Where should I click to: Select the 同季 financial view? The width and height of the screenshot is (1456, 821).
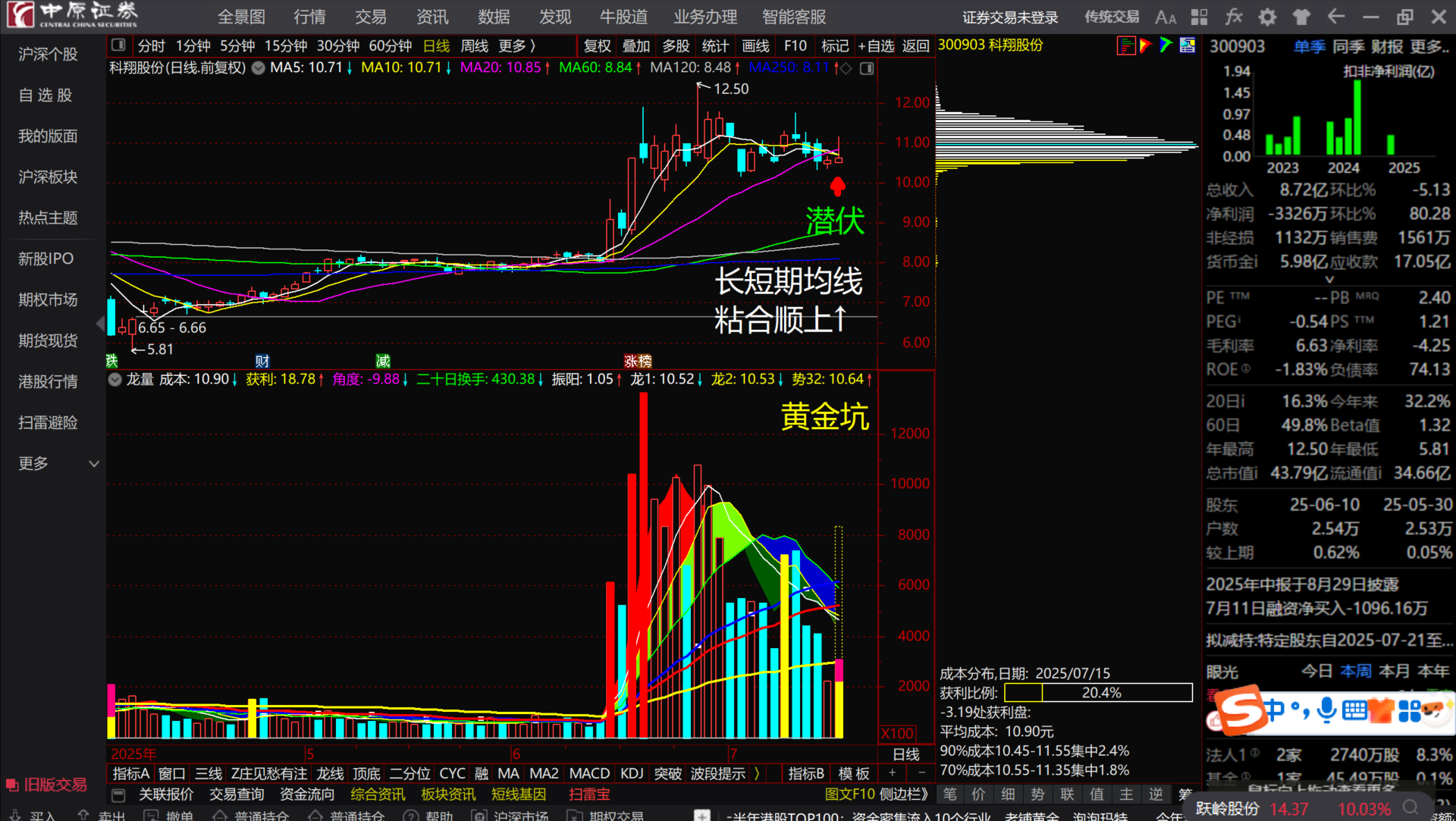(x=1348, y=47)
